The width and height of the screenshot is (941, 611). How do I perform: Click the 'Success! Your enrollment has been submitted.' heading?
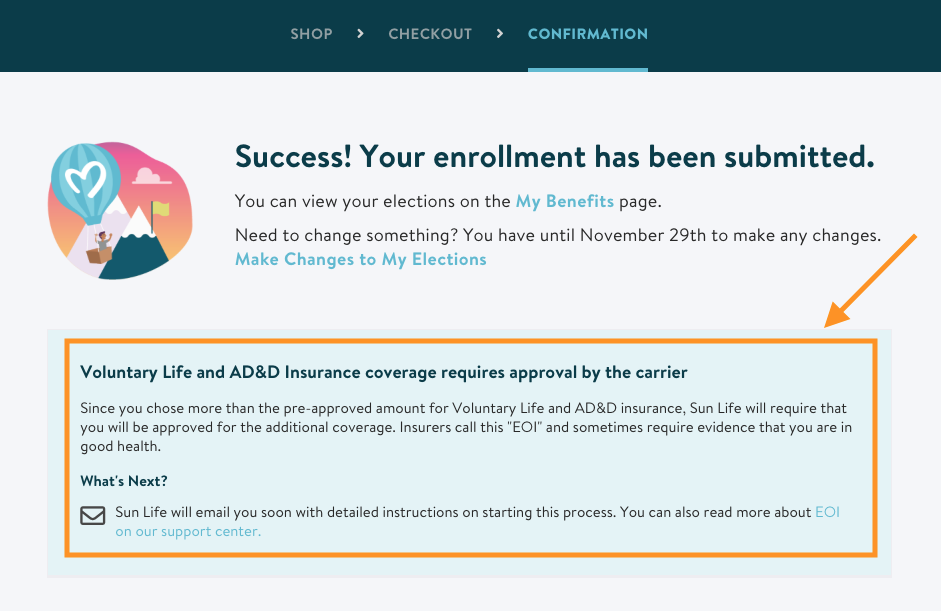[555, 157]
